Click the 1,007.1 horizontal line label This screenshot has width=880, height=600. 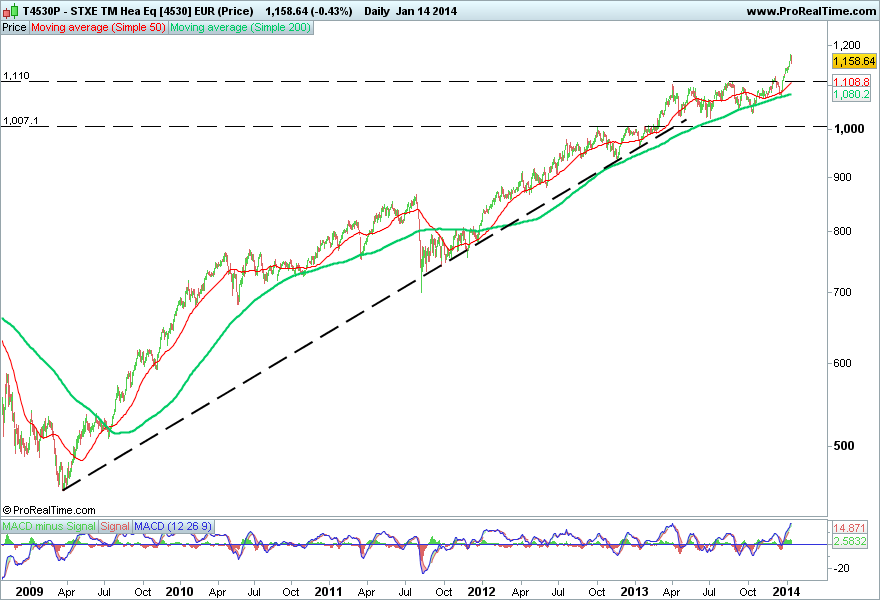[x=21, y=121]
